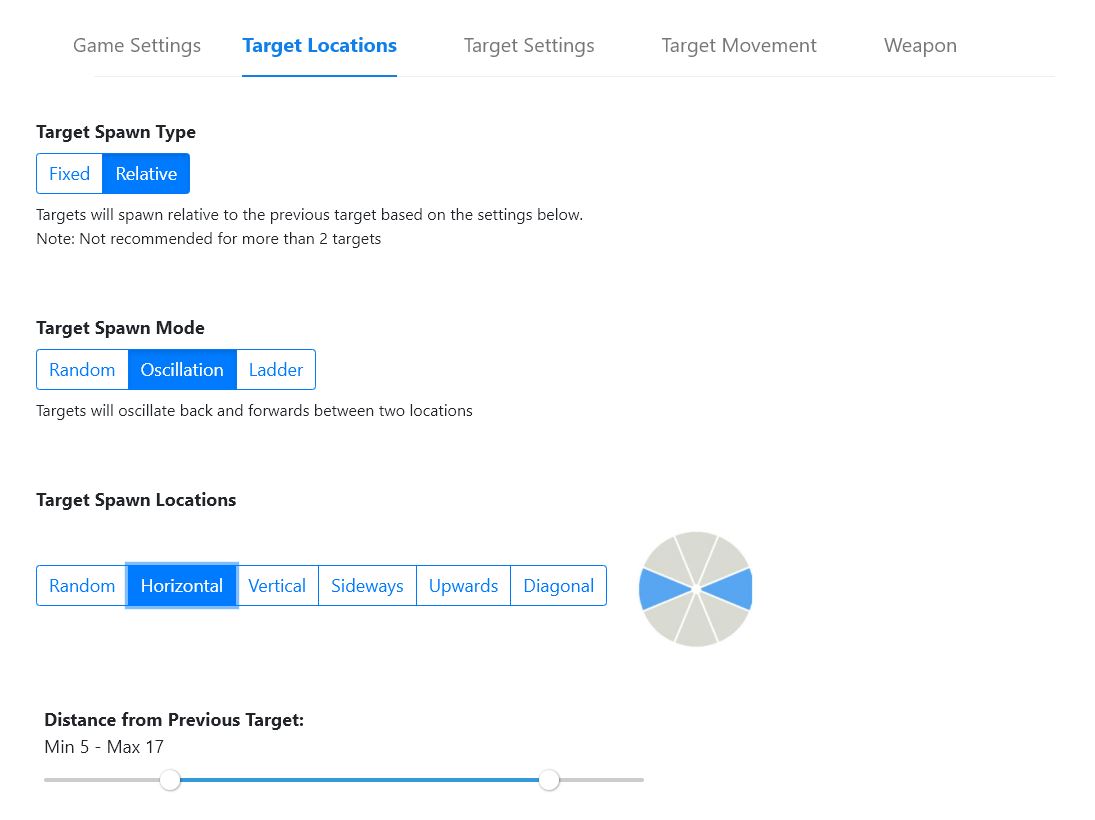Select the Target Locations tab

pos(319,46)
